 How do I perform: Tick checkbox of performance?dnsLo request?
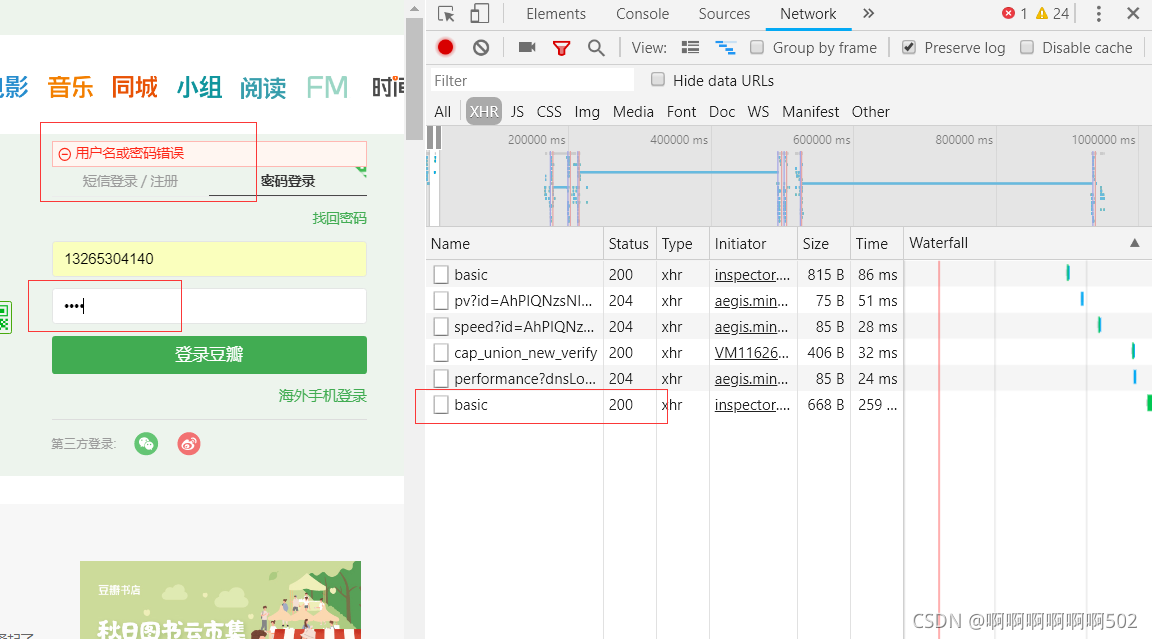click(x=441, y=379)
